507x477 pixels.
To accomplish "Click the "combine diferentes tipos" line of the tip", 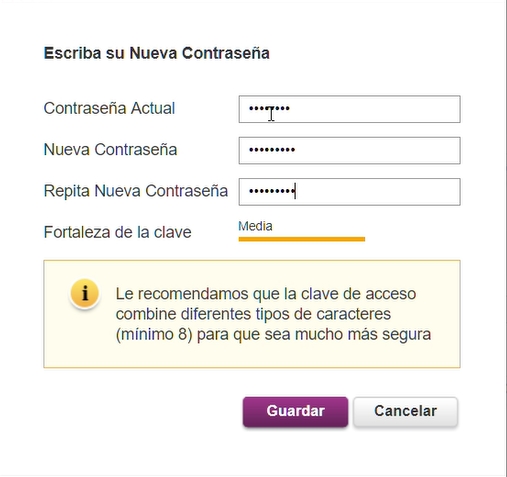I will [x=205, y=314].
